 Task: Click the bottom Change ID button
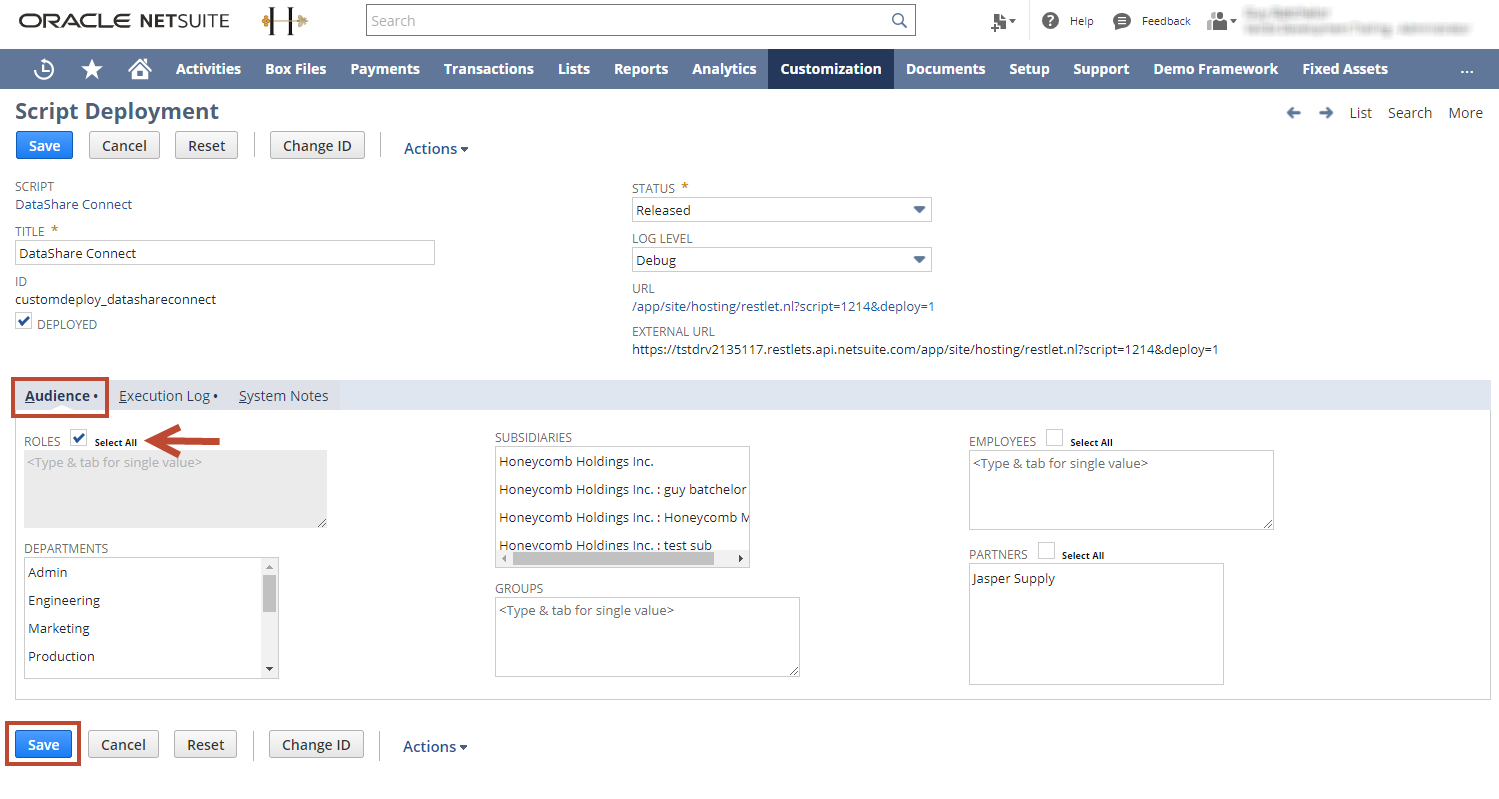pos(316,744)
